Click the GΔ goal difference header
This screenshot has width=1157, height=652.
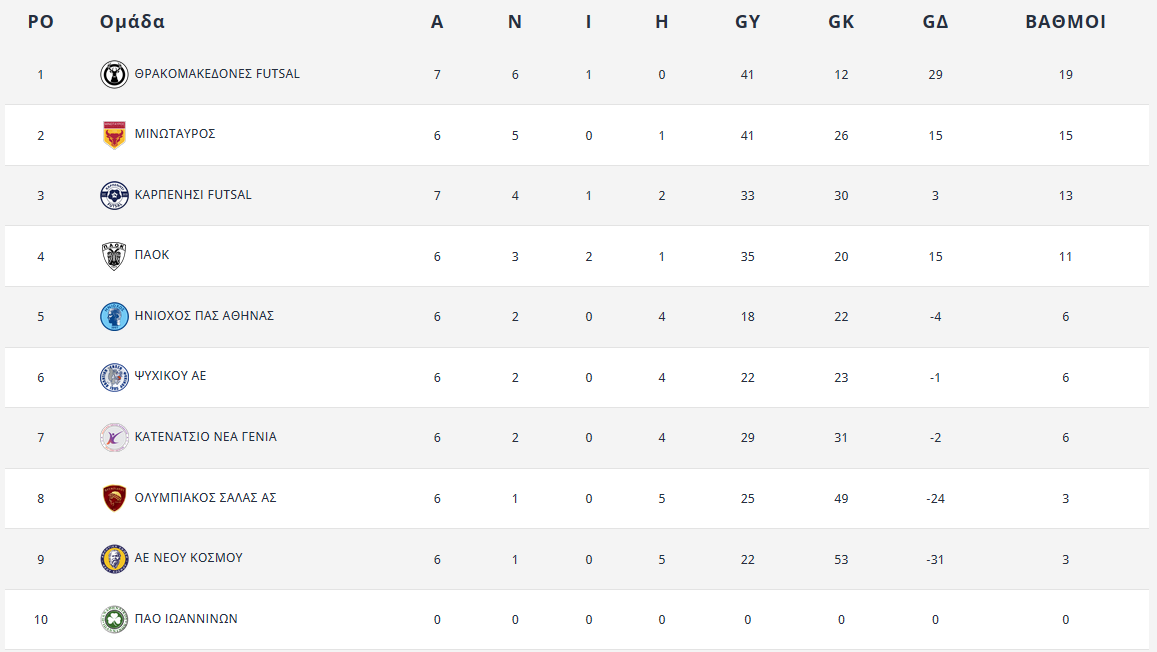(935, 22)
